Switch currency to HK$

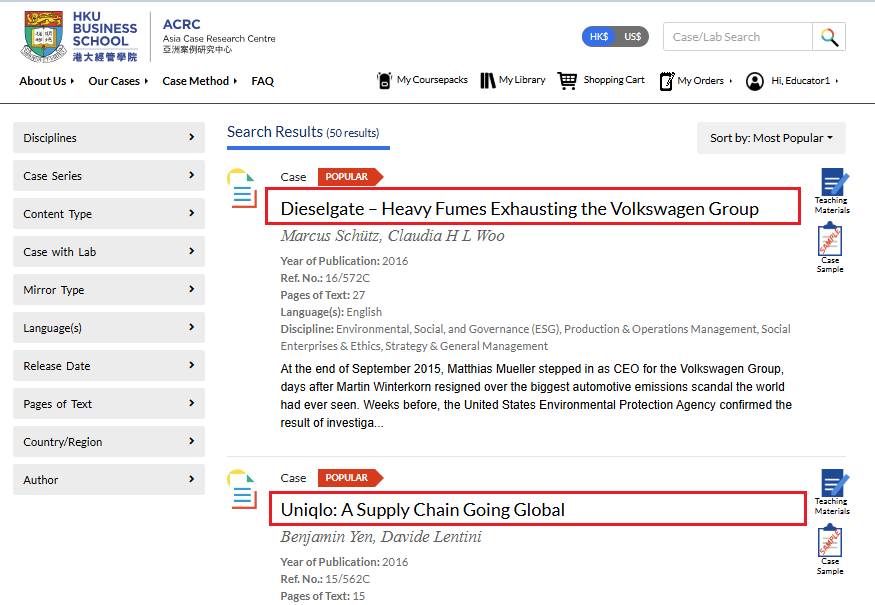pos(598,37)
